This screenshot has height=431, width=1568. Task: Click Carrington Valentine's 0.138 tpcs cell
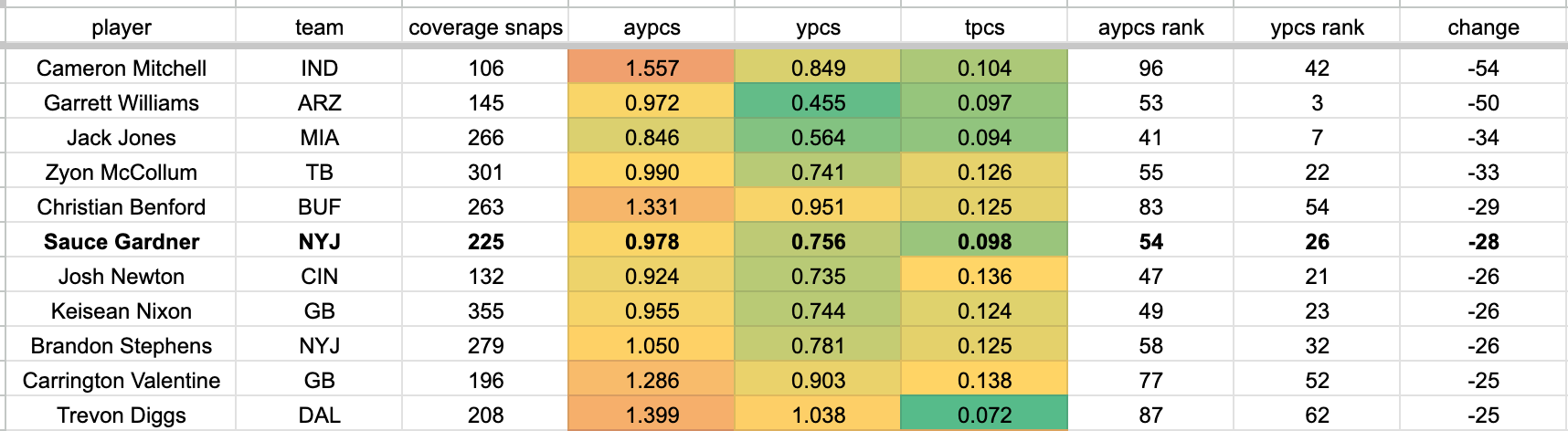coord(984,381)
